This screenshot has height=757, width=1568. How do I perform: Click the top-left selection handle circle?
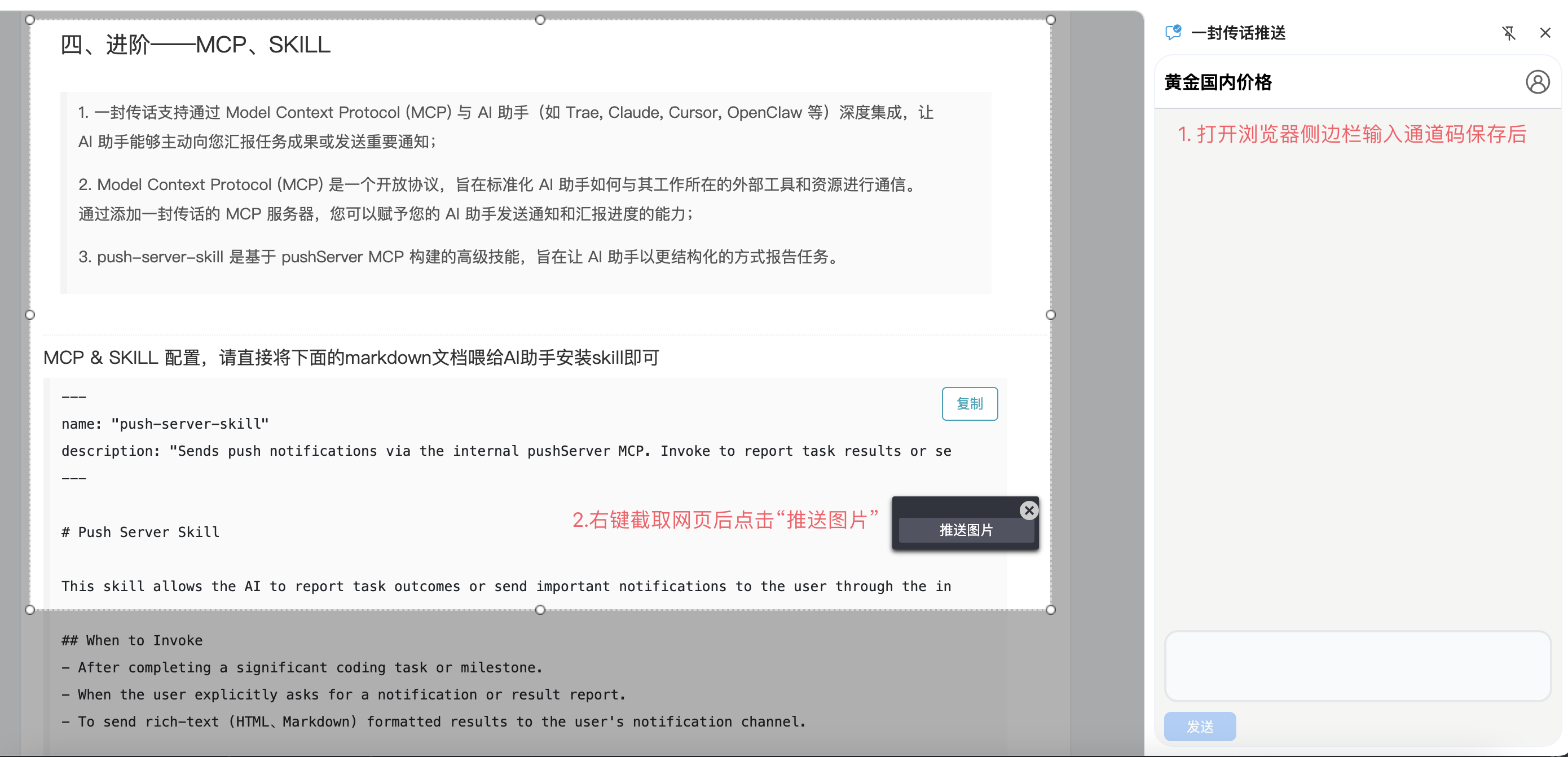pos(29,19)
